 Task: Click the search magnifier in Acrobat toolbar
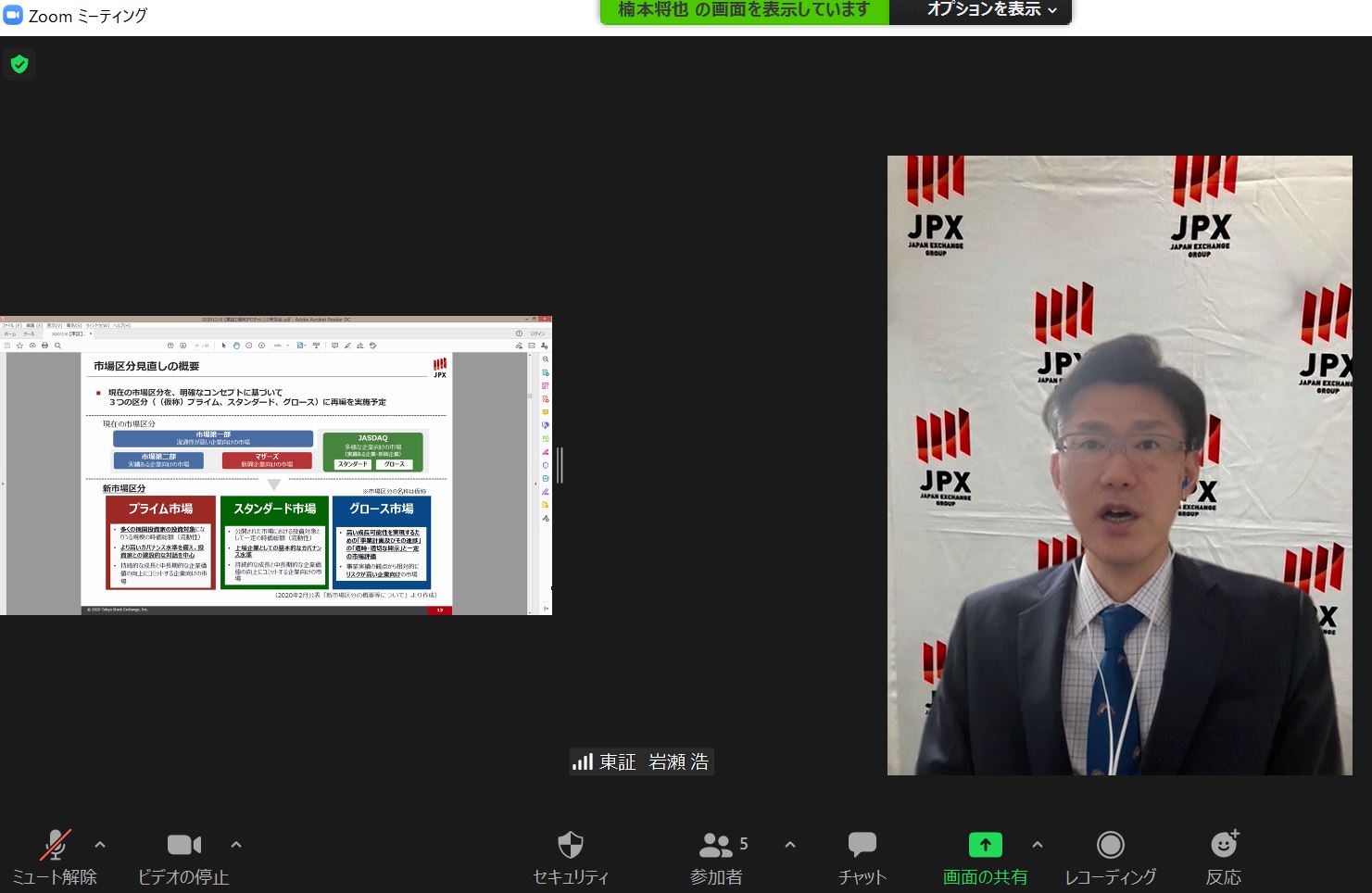click(57, 346)
